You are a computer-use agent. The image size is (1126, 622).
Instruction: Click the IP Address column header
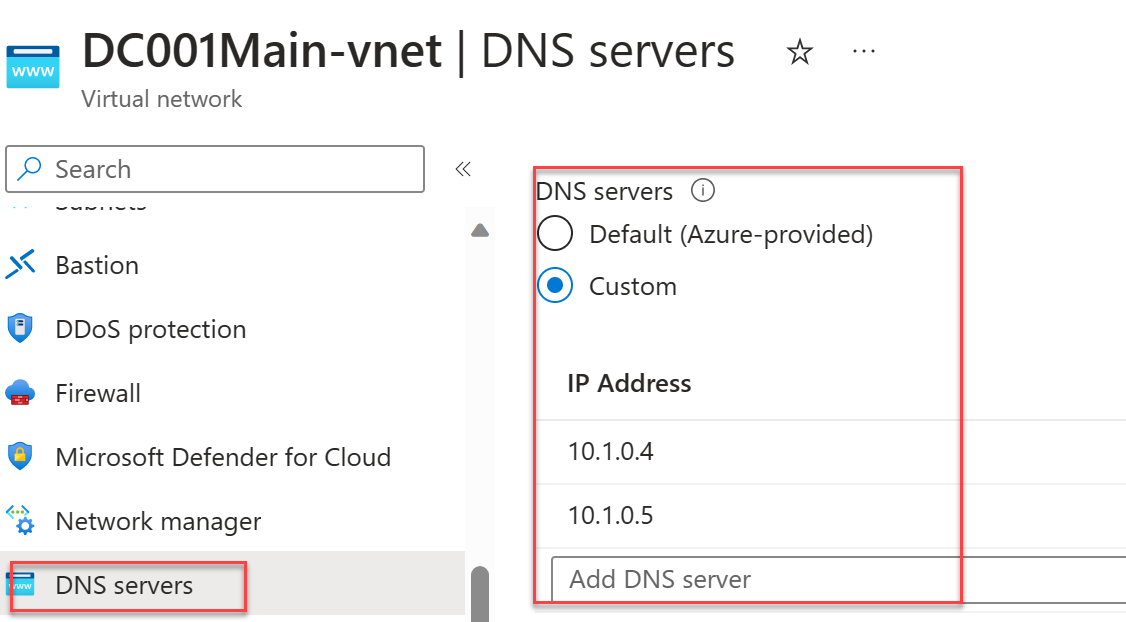point(629,384)
